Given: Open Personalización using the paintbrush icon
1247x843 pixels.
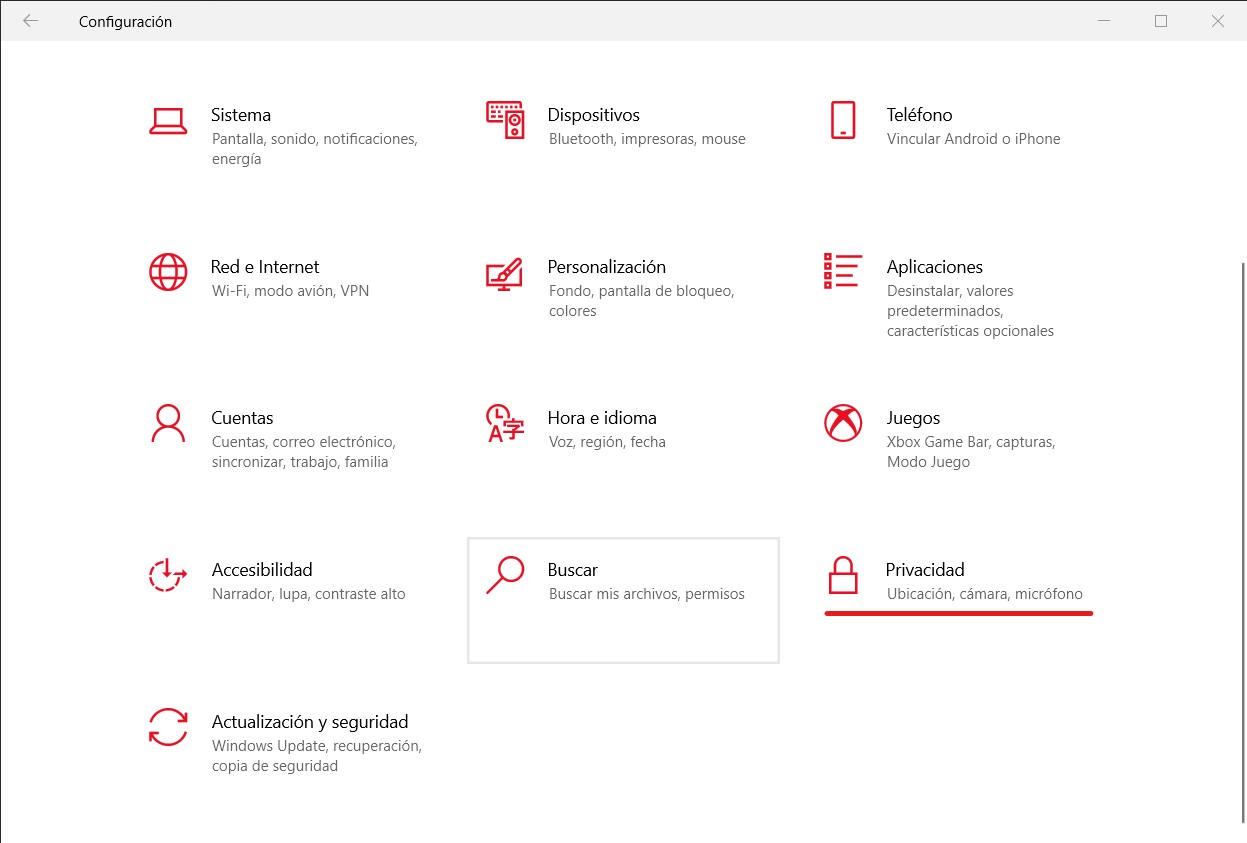Looking at the screenshot, I should (505, 272).
